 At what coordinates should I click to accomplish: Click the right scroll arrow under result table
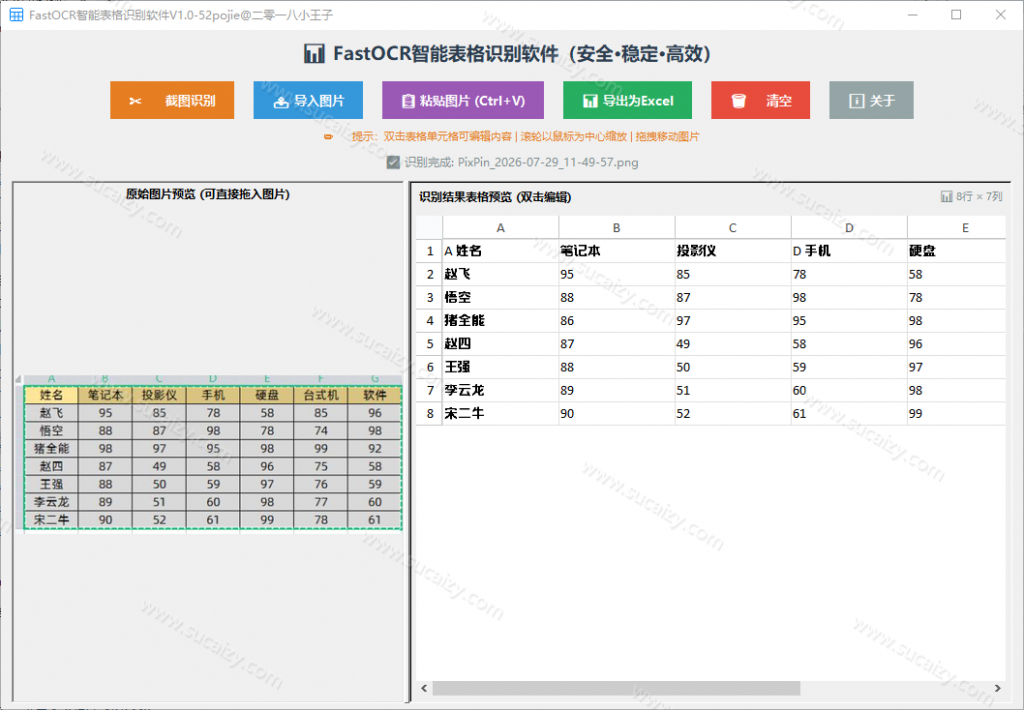click(997, 688)
